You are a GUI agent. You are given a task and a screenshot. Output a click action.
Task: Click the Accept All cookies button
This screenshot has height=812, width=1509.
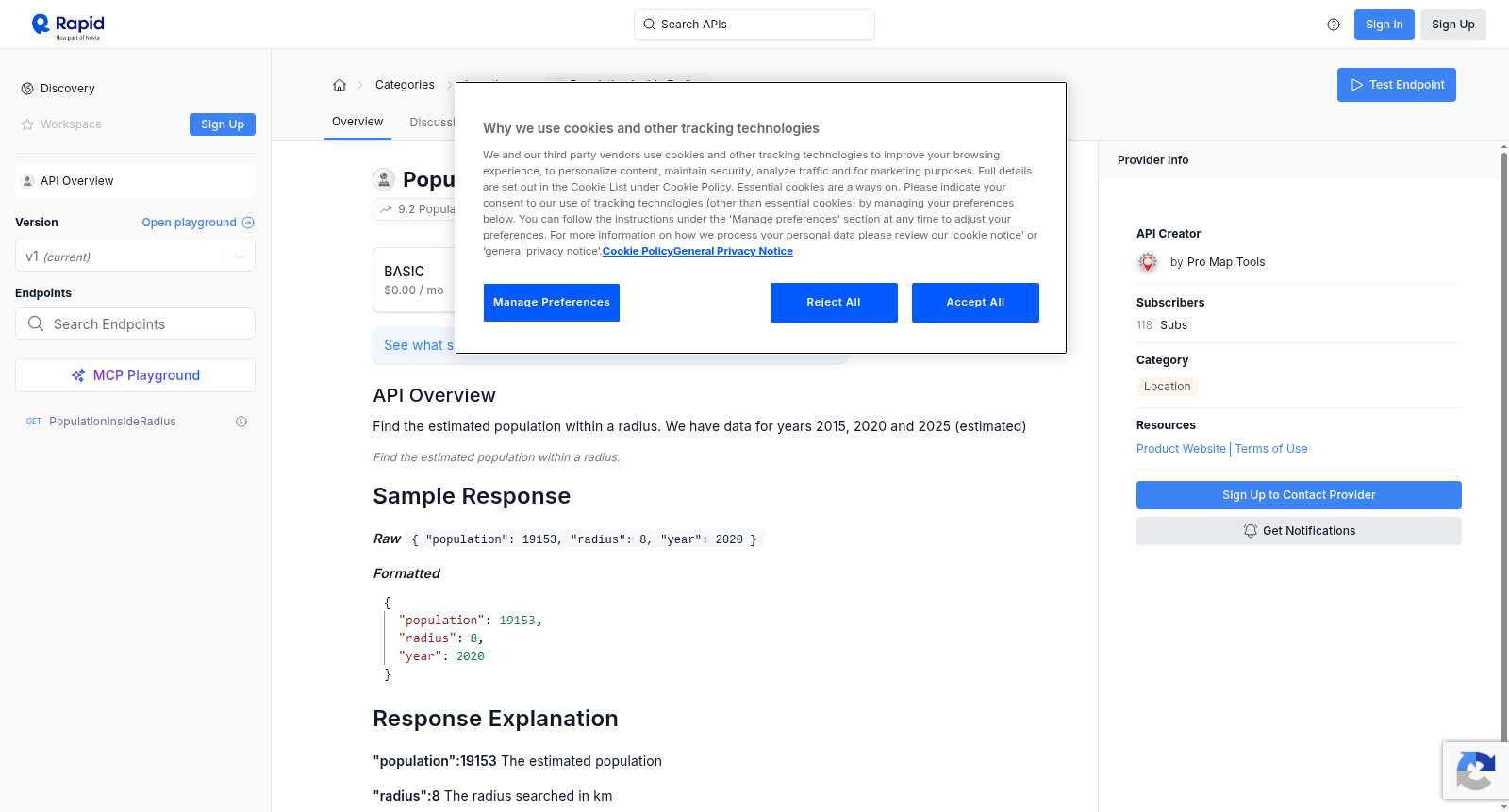pos(975,303)
